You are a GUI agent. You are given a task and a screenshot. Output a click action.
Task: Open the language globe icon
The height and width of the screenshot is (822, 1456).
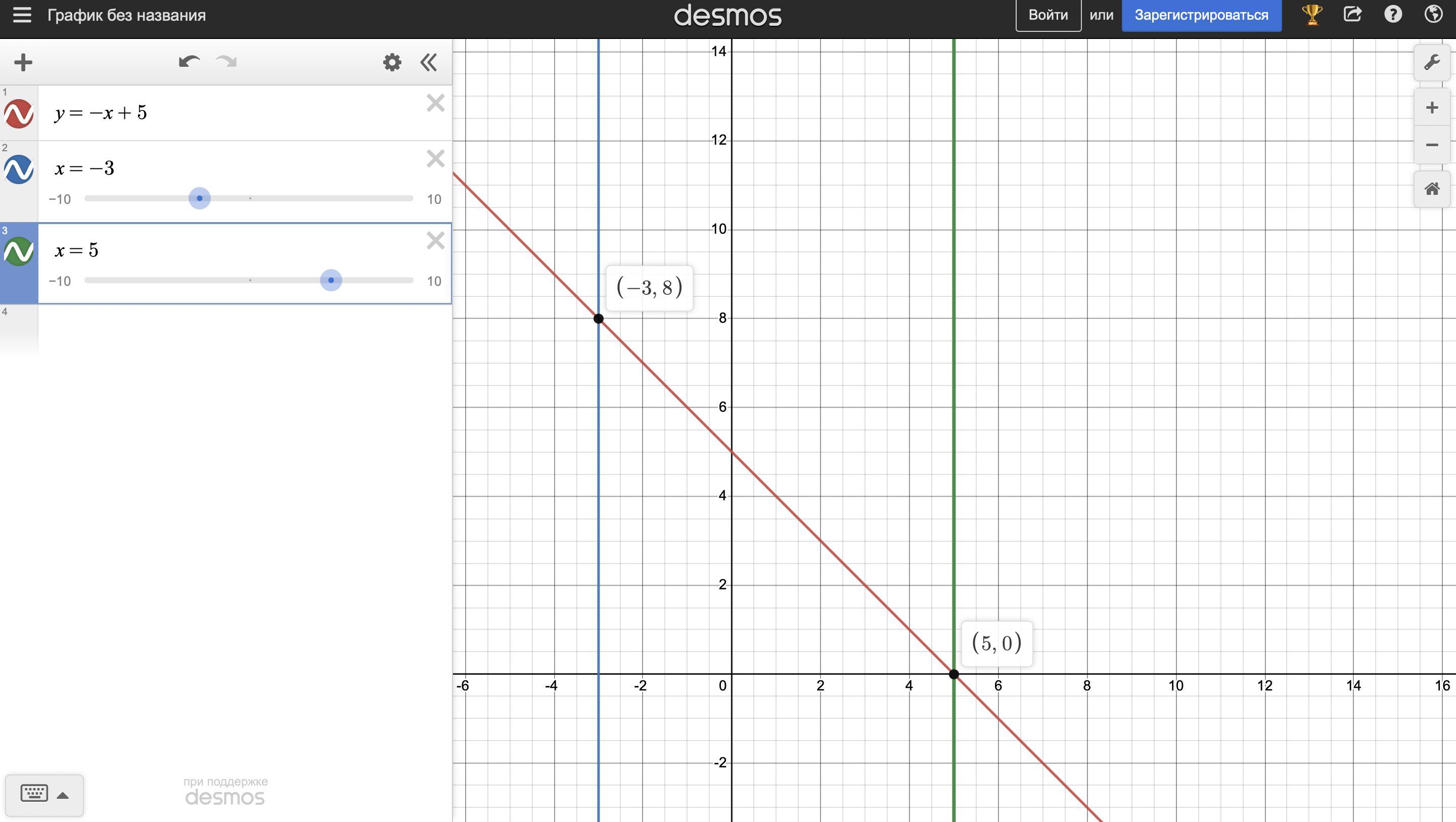(x=1433, y=15)
